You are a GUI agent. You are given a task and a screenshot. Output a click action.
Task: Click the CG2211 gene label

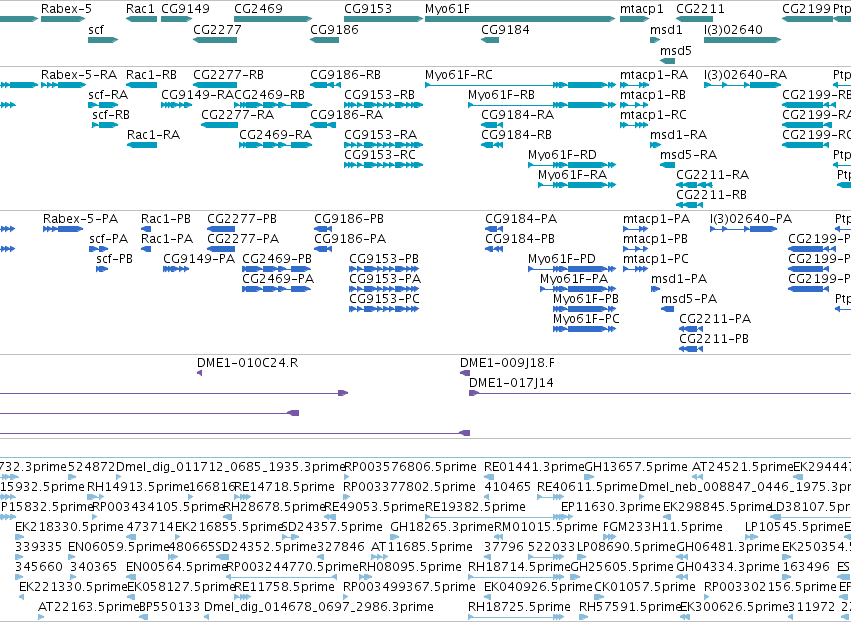[x=700, y=9]
